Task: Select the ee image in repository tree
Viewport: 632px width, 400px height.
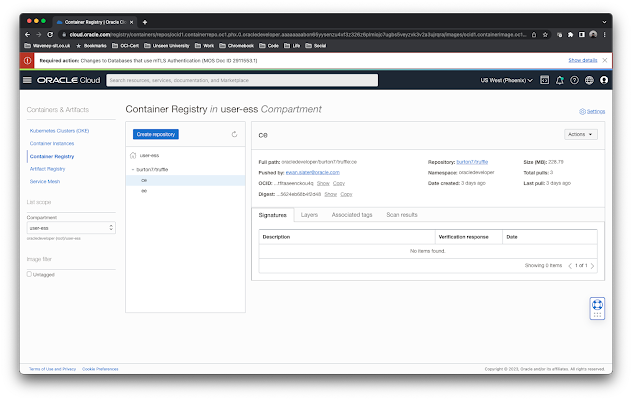Action: pyautogui.click(x=185, y=191)
